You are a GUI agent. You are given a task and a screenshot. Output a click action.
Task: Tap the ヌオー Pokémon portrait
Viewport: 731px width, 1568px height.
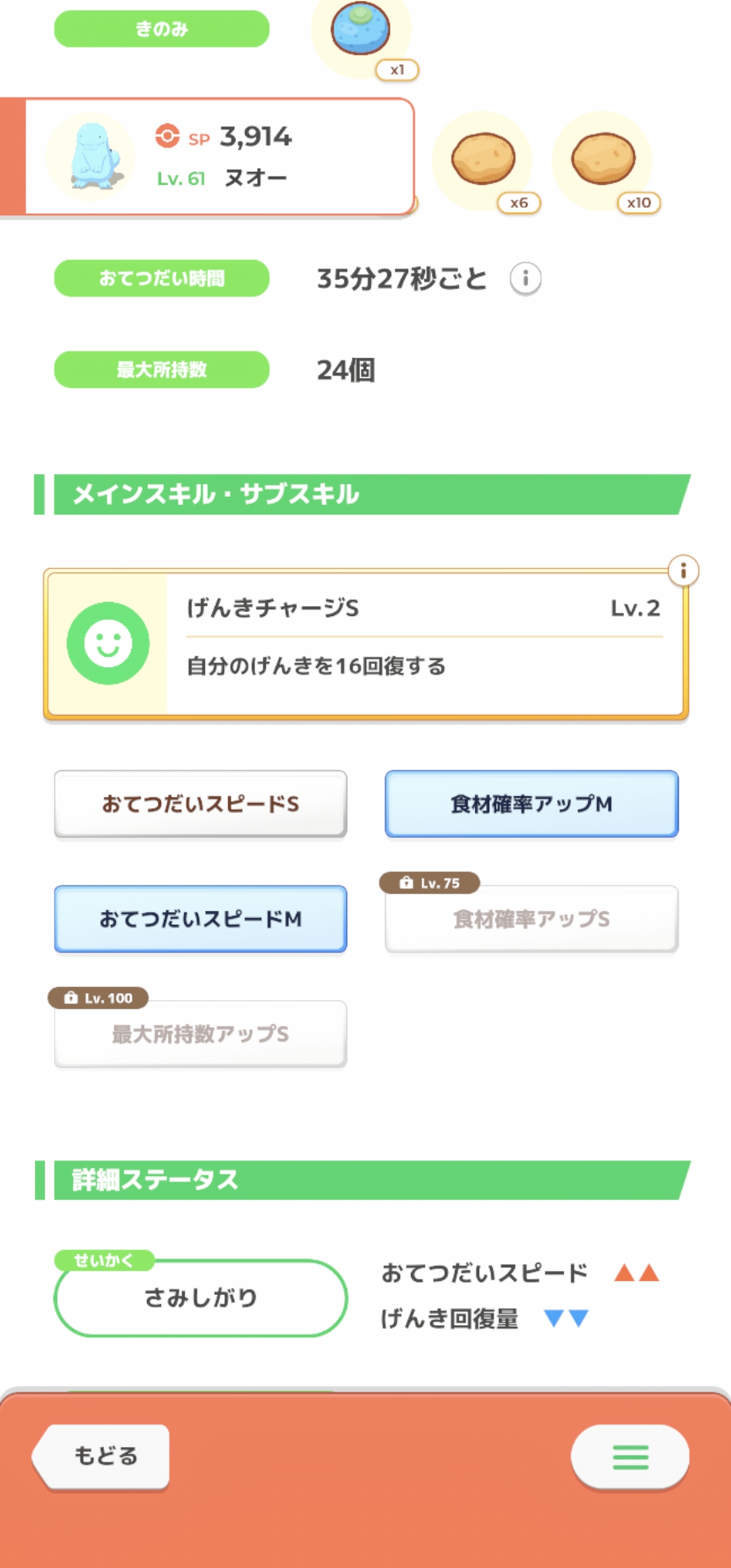pyautogui.click(x=91, y=156)
